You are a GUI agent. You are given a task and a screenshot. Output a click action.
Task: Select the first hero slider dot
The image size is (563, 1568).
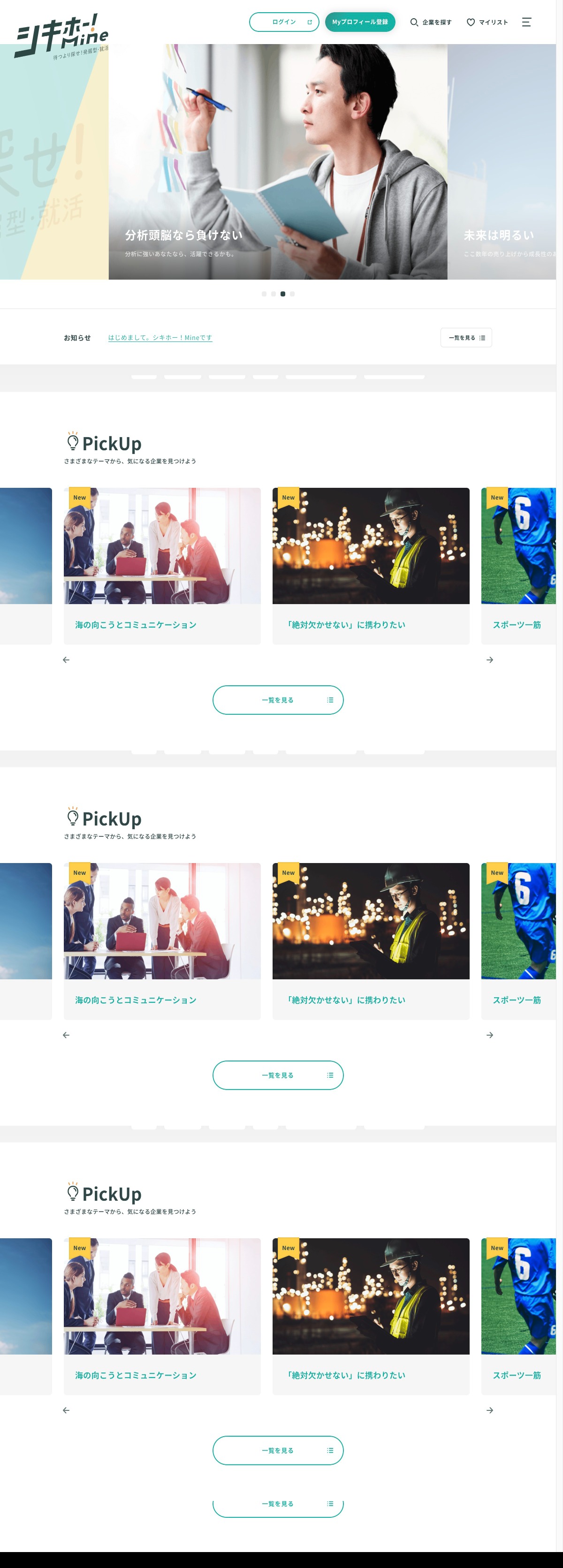coord(264,294)
